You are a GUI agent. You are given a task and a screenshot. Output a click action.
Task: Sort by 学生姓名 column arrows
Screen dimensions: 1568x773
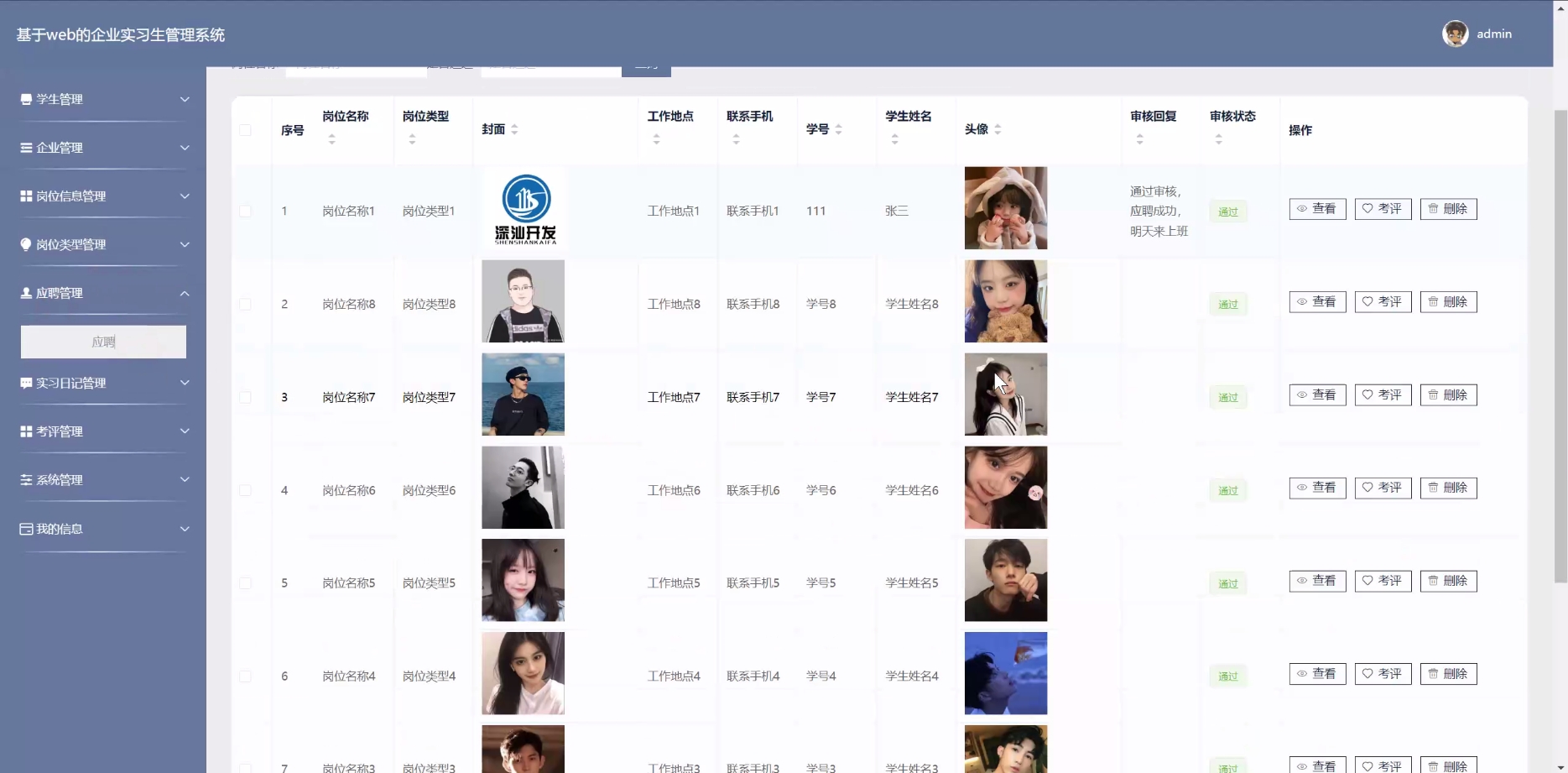895,139
